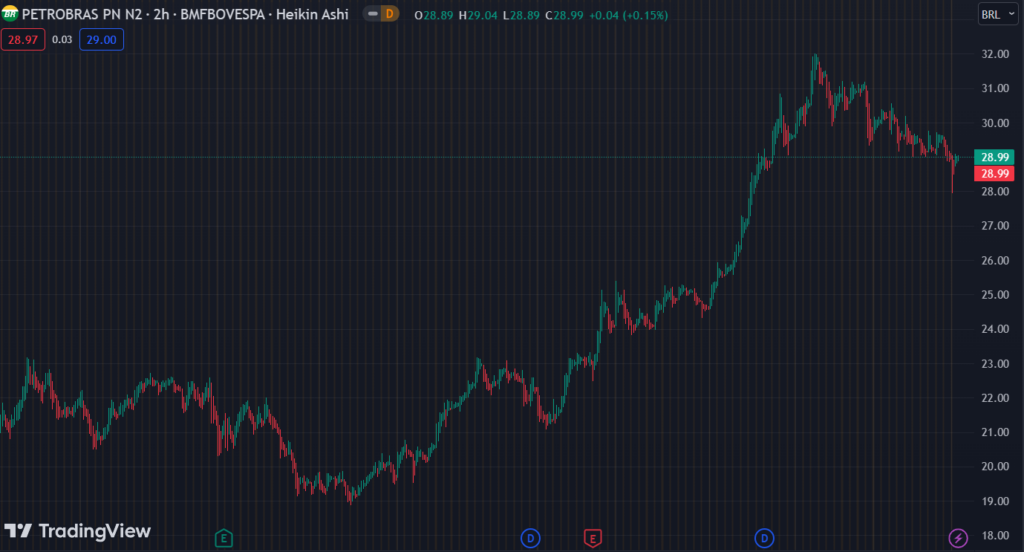This screenshot has width=1024, height=552.
Task: Open the BRL currency dropdown
Action: 998,14
